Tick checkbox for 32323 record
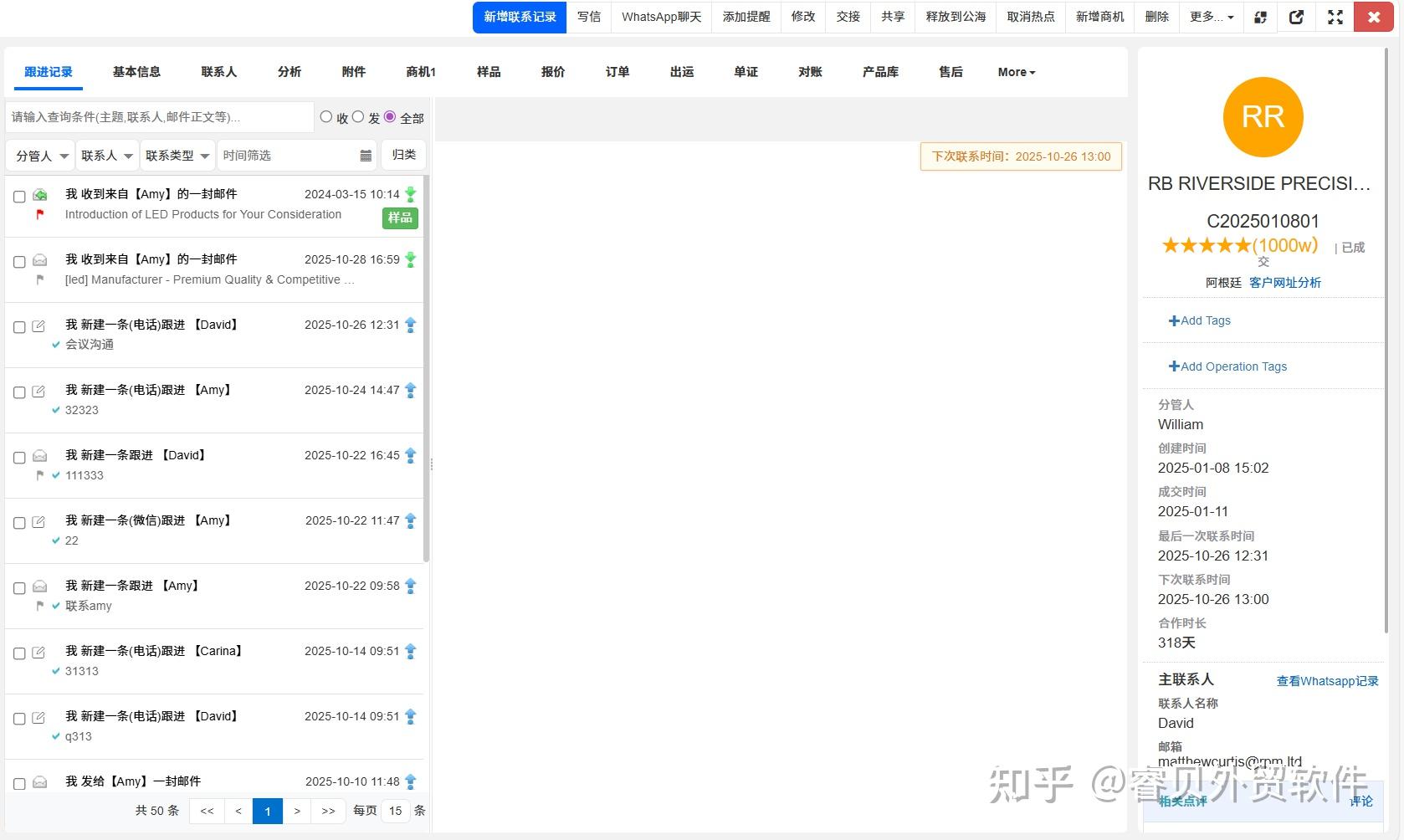1404x840 pixels. tap(19, 392)
